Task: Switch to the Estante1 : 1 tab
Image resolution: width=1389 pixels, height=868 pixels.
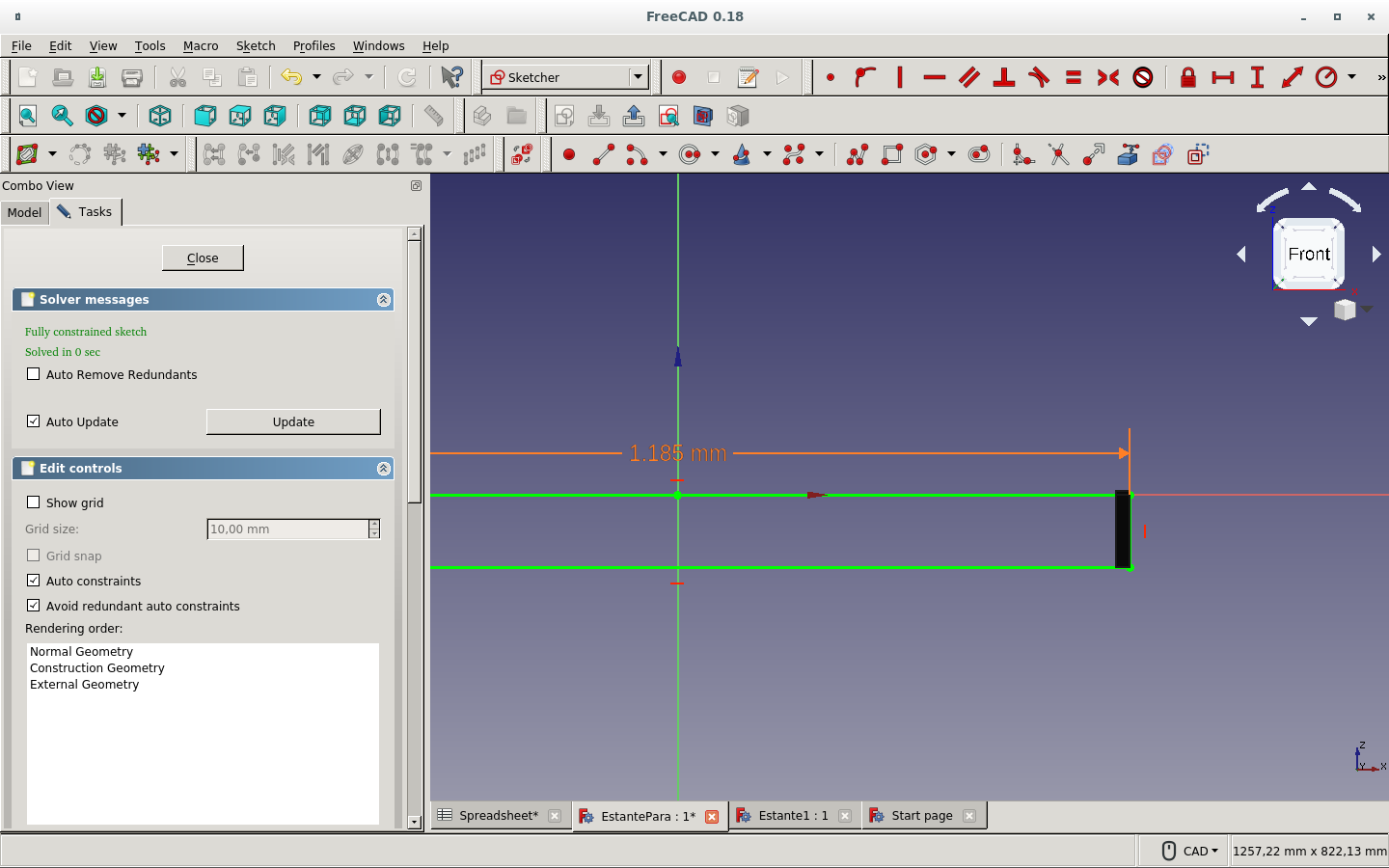Action: click(793, 816)
